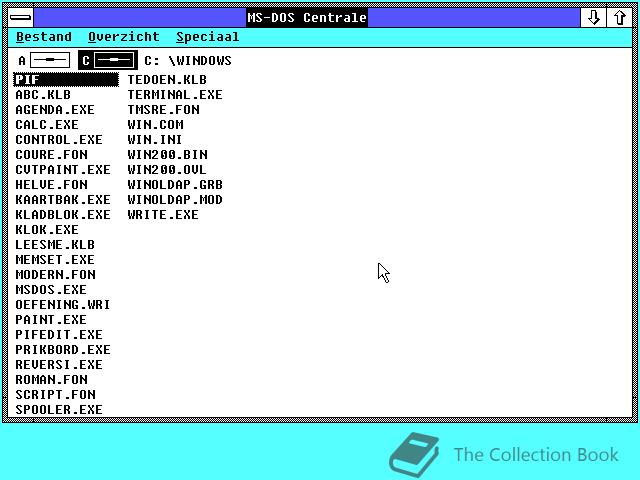Screen dimensions: 640x480
Task: Open the window control menu box
Action: (20, 18)
